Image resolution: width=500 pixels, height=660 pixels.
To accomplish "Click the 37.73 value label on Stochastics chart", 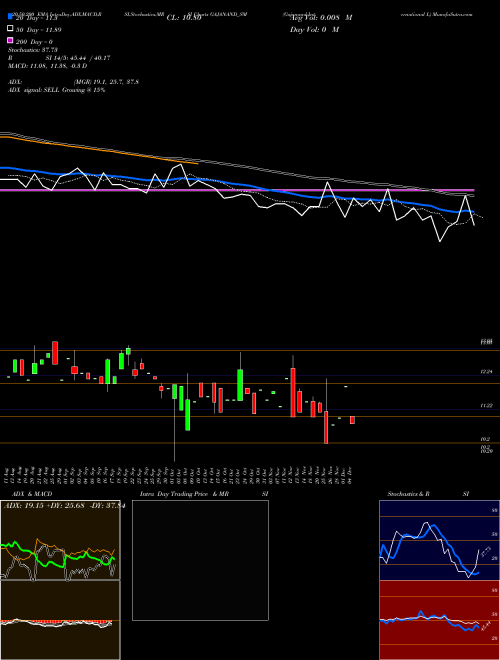I will [485, 552].
